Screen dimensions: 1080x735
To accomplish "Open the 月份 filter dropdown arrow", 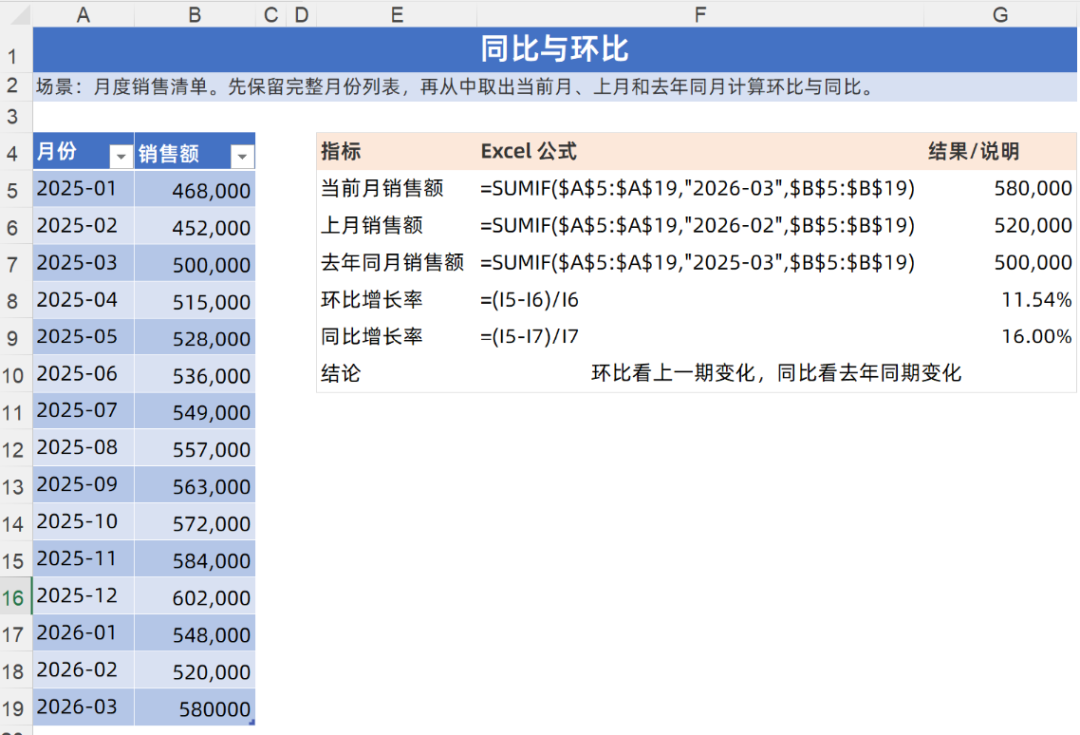I will coord(121,156).
